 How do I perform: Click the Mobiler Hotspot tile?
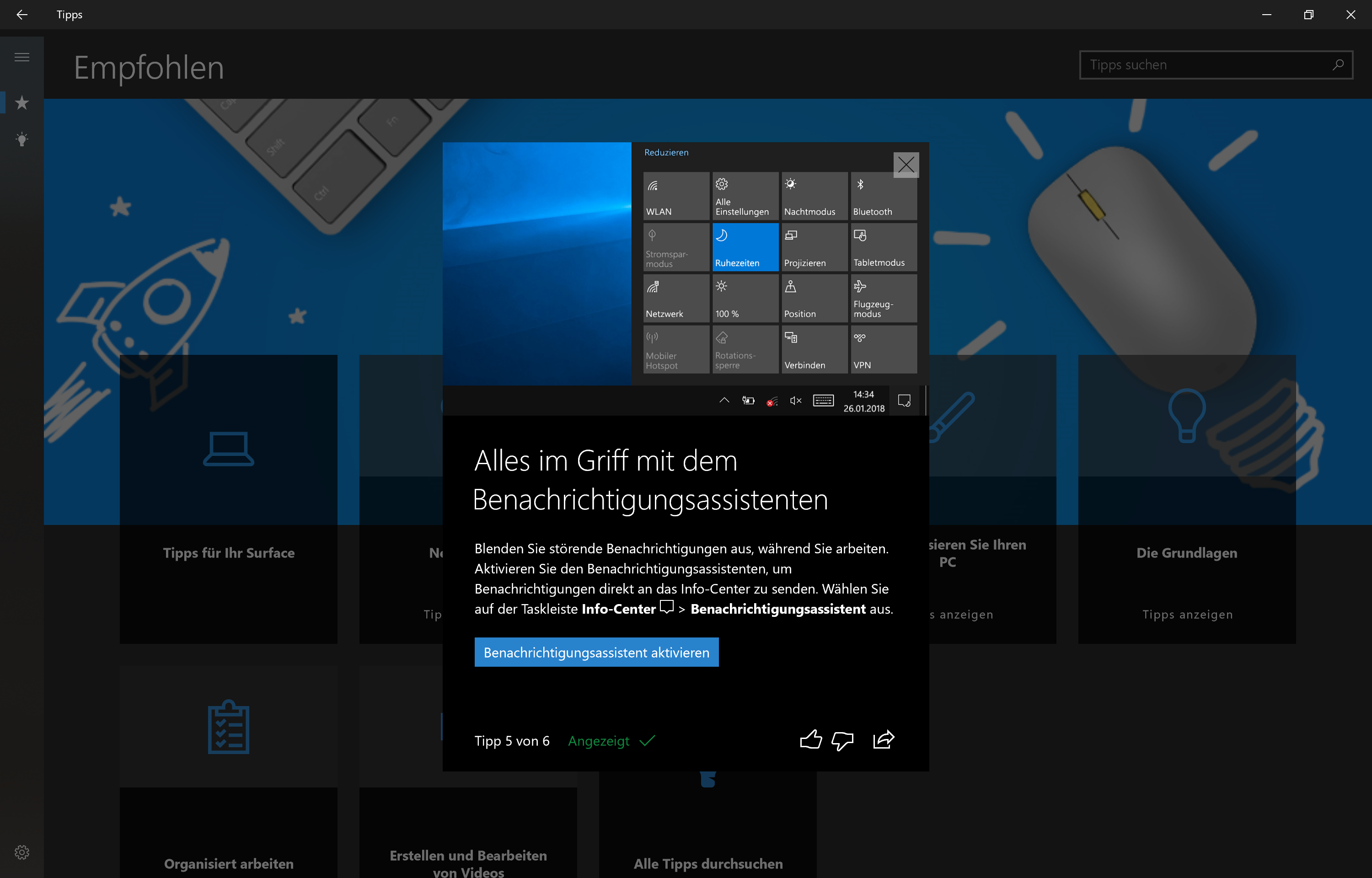click(676, 349)
